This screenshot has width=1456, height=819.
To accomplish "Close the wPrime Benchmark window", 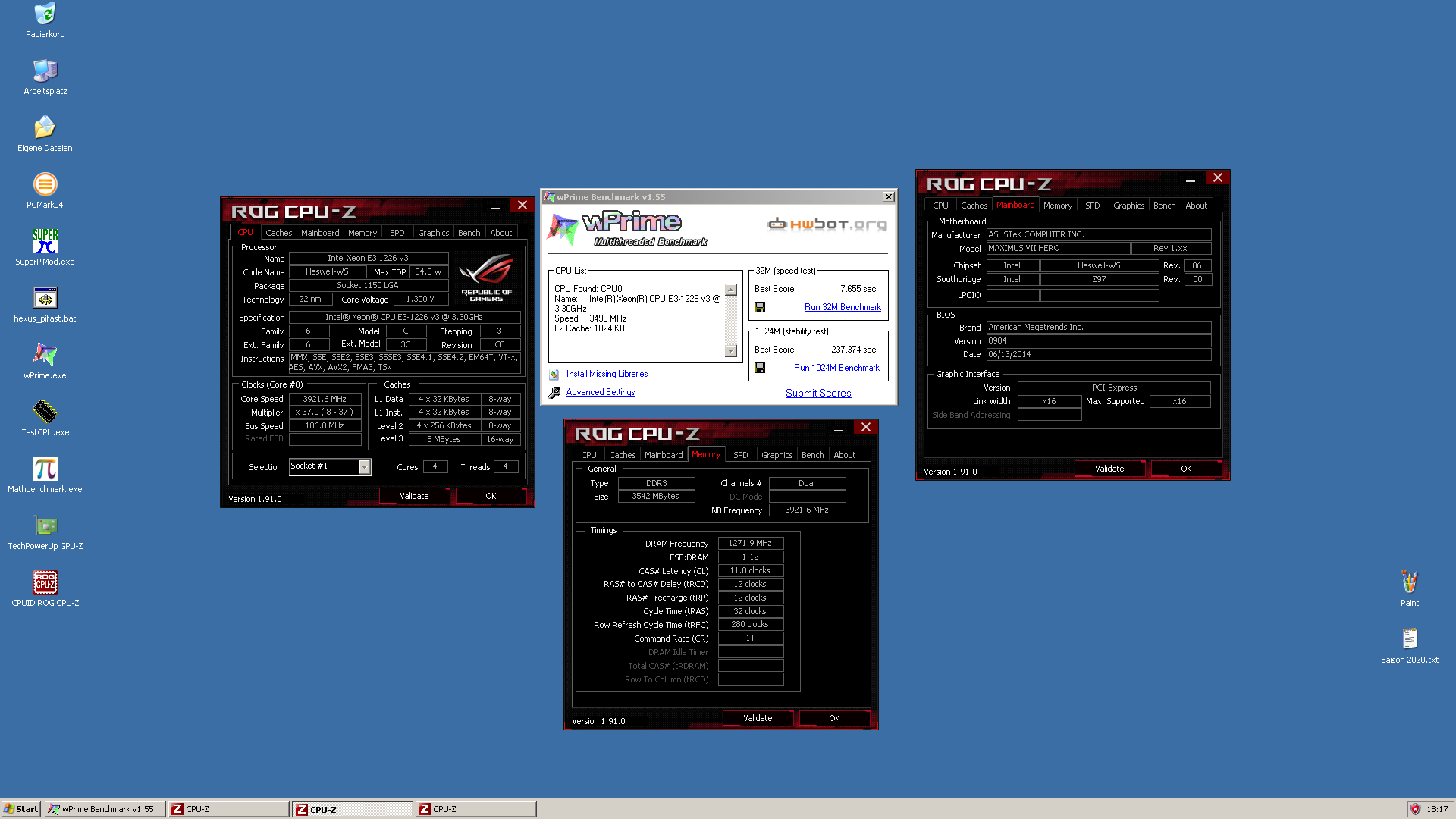I will [x=888, y=197].
